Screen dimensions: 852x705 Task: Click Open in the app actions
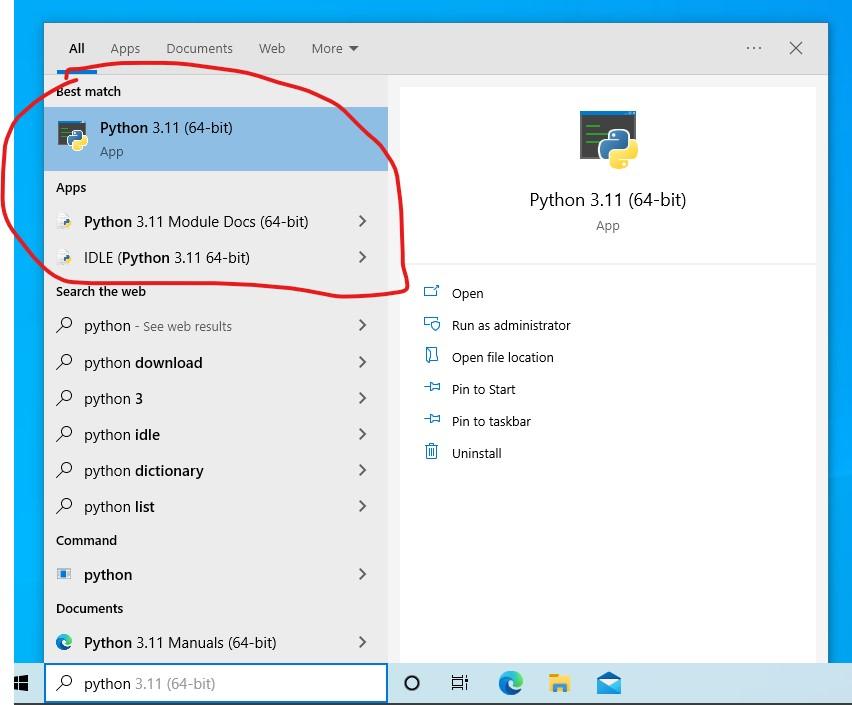pyautogui.click(x=467, y=294)
